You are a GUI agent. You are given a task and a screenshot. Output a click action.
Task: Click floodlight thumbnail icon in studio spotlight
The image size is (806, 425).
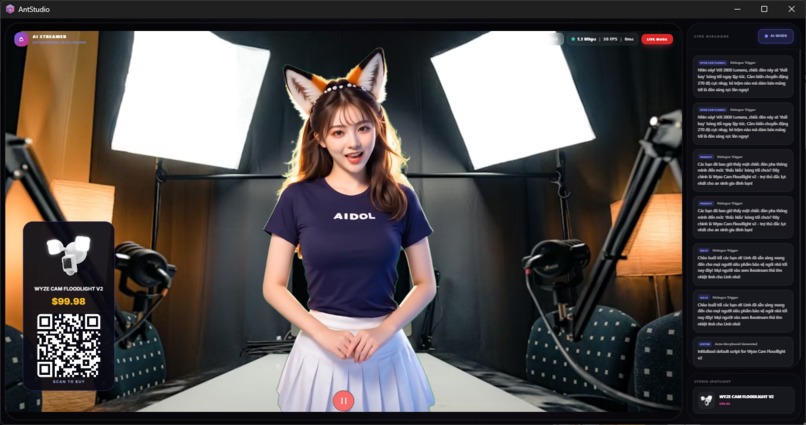pyautogui.click(x=706, y=400)
